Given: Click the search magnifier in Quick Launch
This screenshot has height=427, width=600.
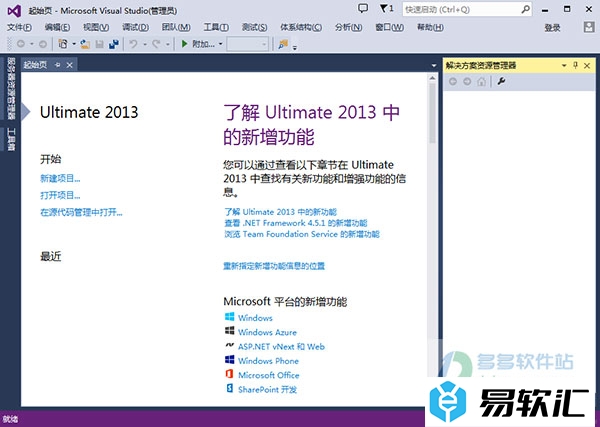Looking at the screenshot, I should (x=525, y=9).
